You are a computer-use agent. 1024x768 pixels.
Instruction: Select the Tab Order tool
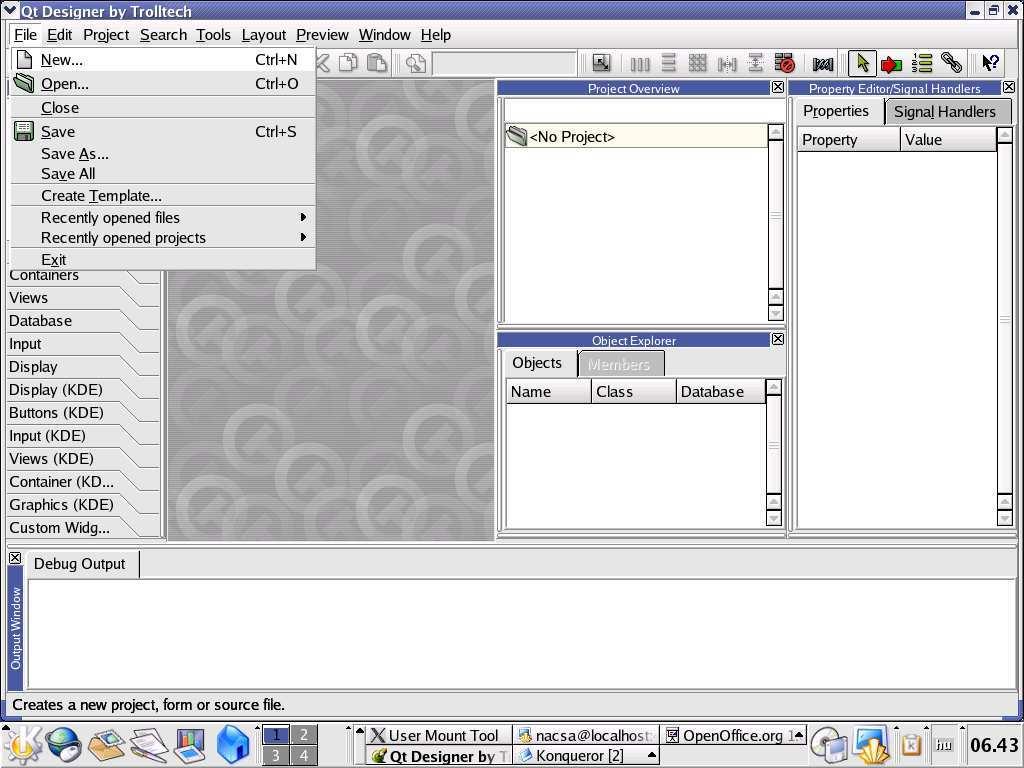coord(921,63)
